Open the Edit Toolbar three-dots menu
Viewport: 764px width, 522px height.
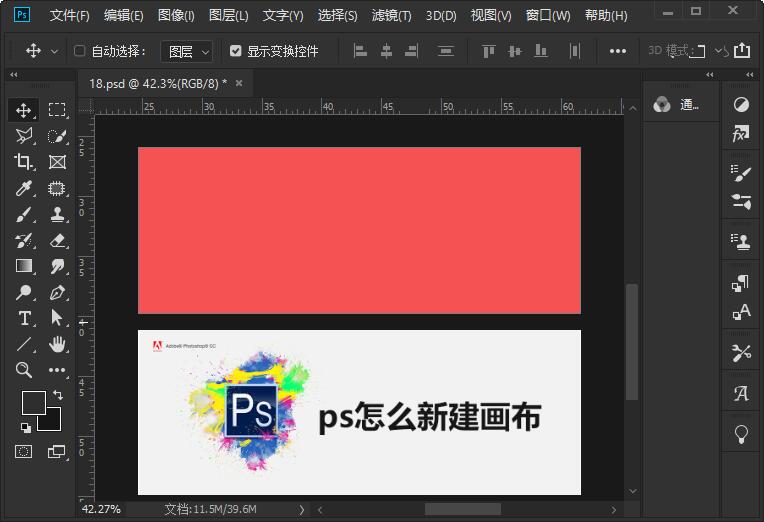[x=57, y=370]
